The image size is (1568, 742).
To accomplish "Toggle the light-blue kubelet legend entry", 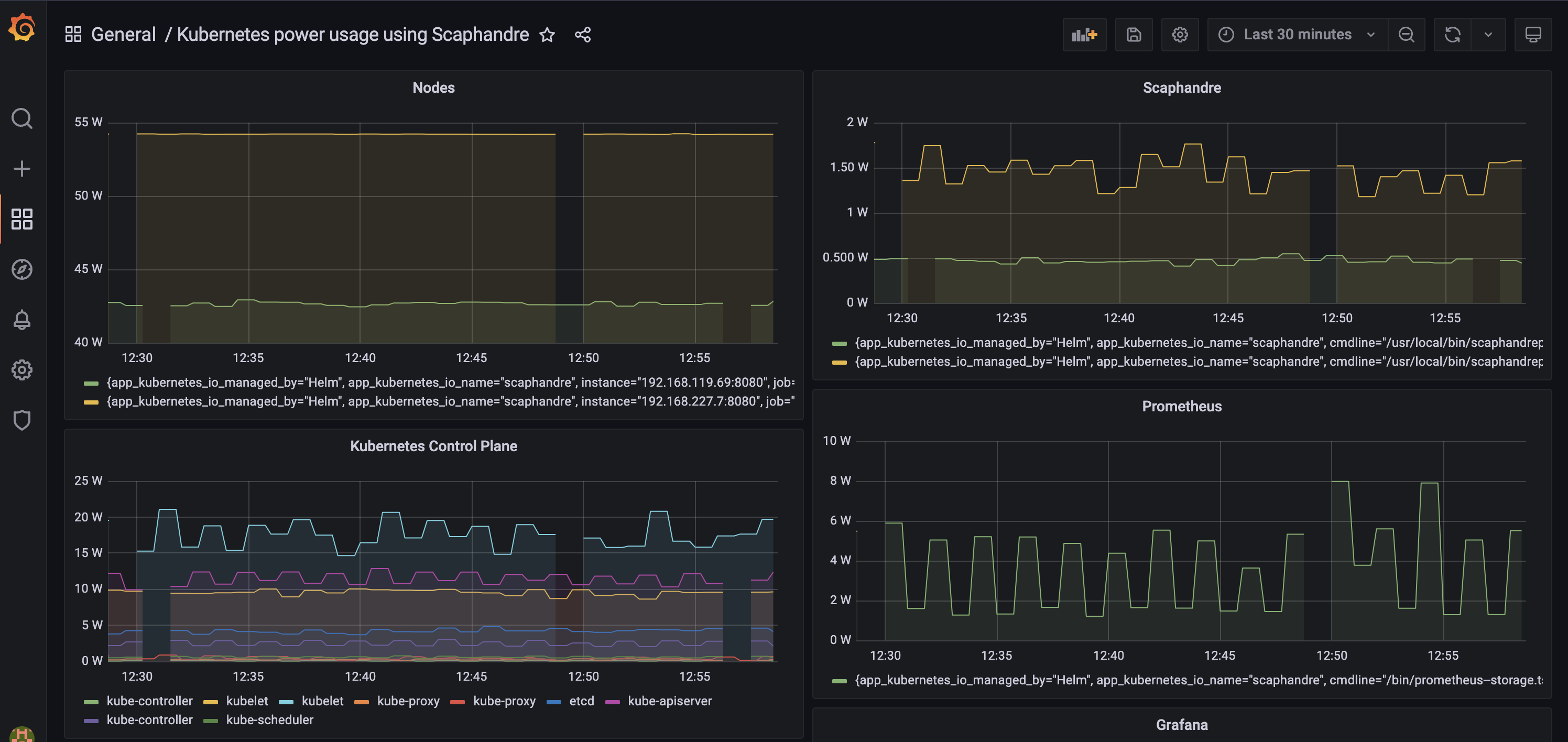I will (322, 701).
